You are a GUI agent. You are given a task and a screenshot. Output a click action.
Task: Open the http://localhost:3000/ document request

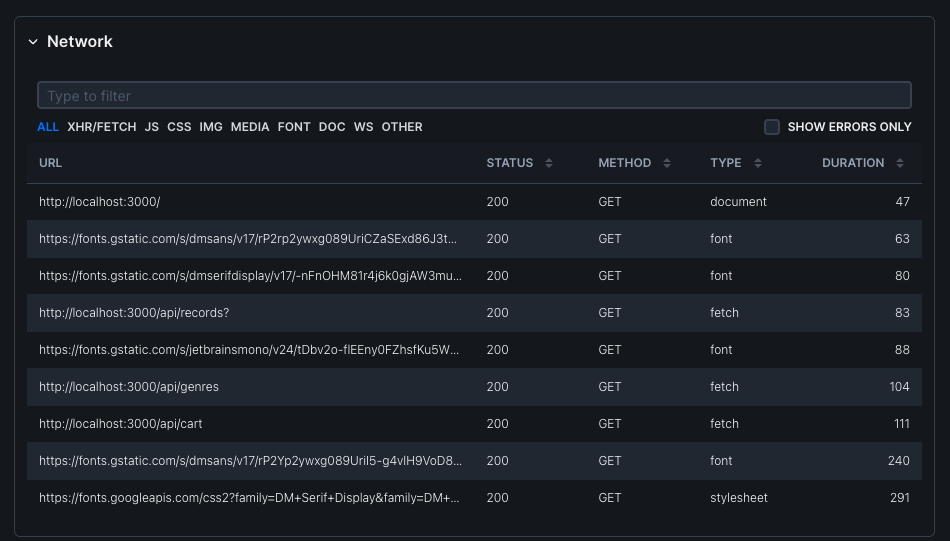tap(100, 202)
